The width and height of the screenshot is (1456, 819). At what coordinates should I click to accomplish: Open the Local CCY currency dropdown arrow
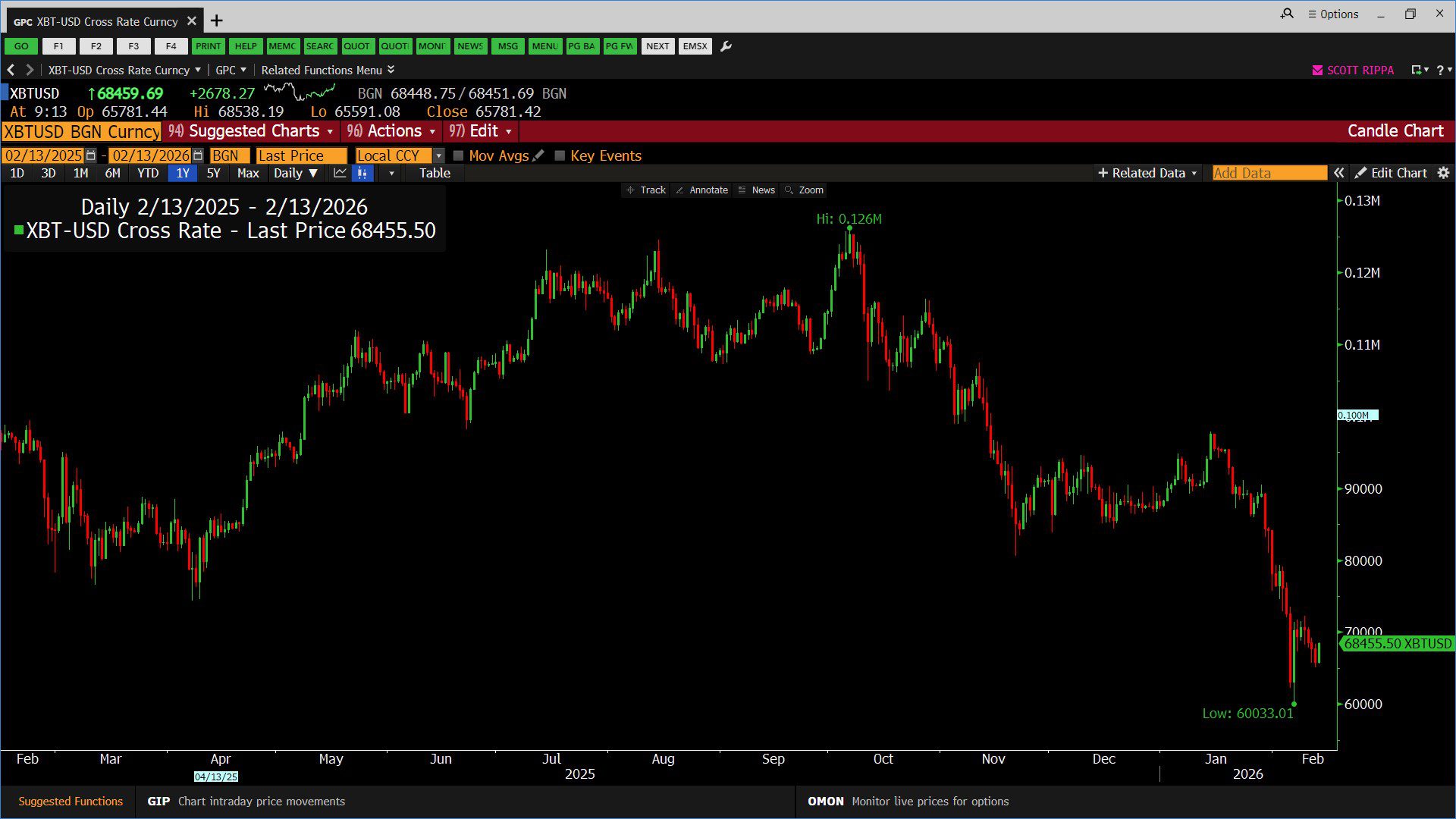(x=438, y=155)
